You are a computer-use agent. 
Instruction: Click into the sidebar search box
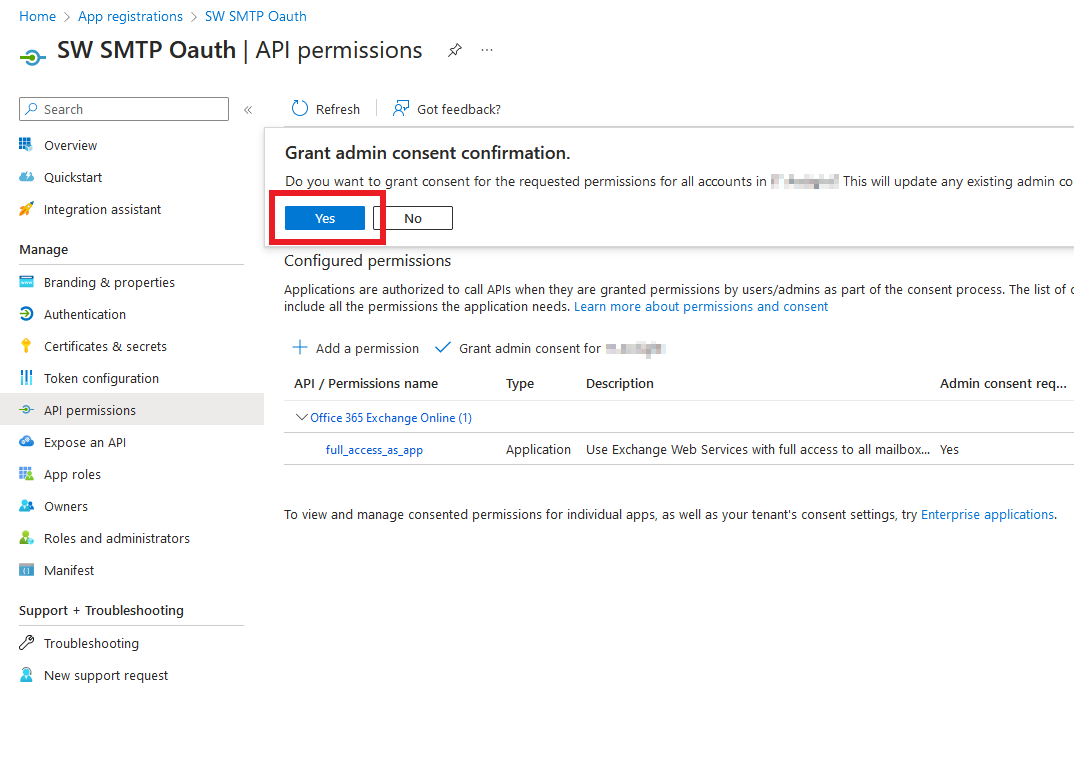123,108
